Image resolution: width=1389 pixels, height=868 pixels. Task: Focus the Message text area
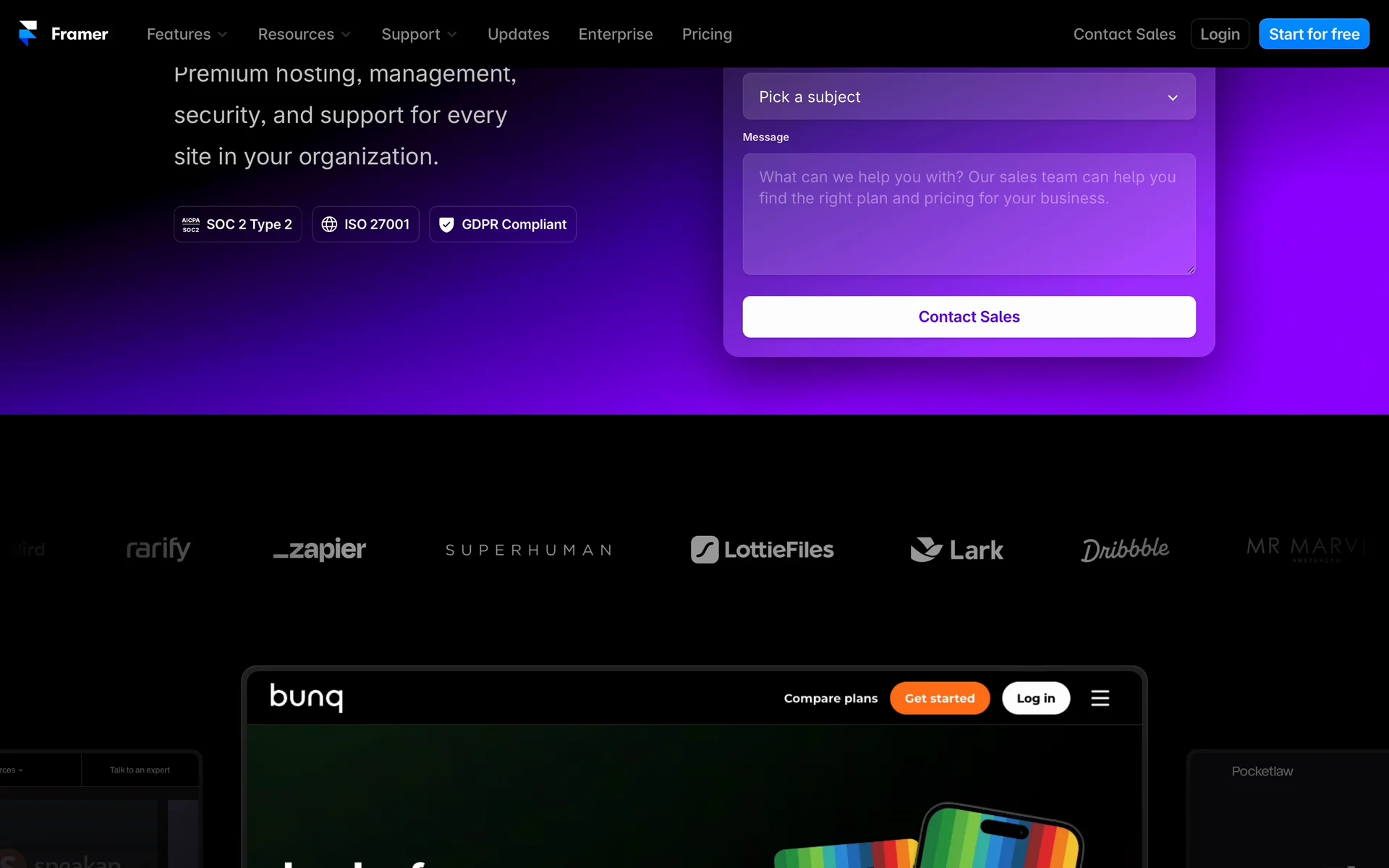(x=969, y=214)
